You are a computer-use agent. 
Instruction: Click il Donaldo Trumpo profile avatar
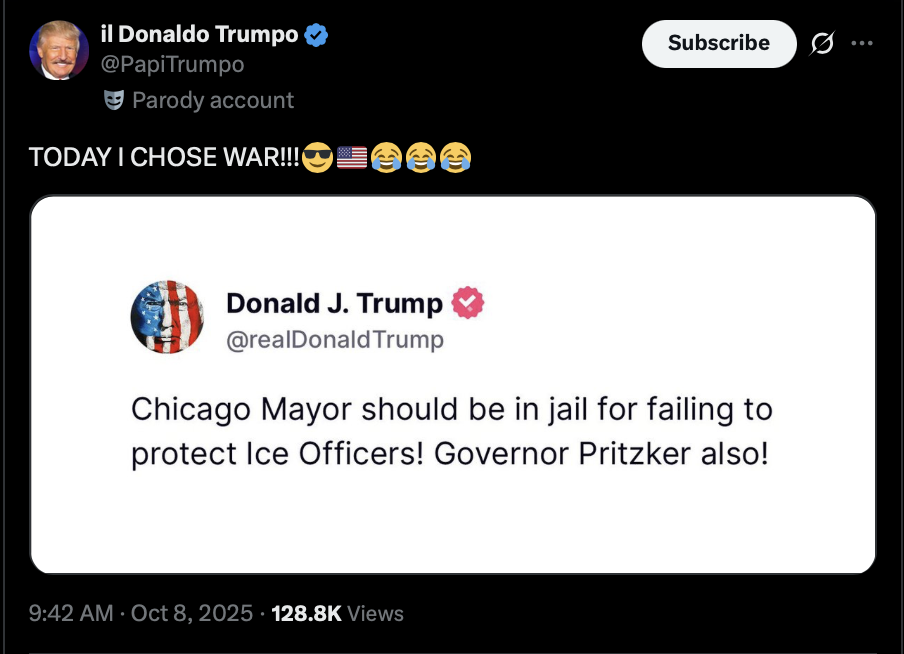click(59, 50)
